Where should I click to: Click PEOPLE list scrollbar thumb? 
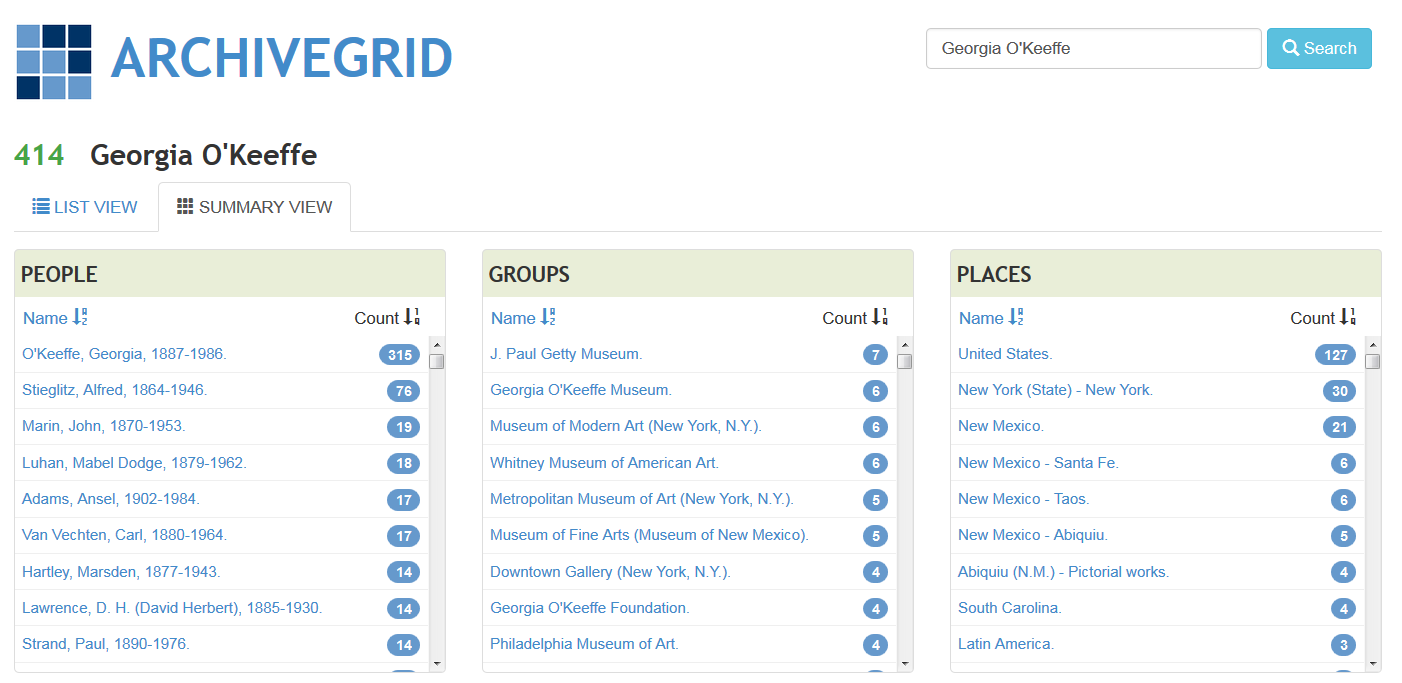tap(437, 361)
